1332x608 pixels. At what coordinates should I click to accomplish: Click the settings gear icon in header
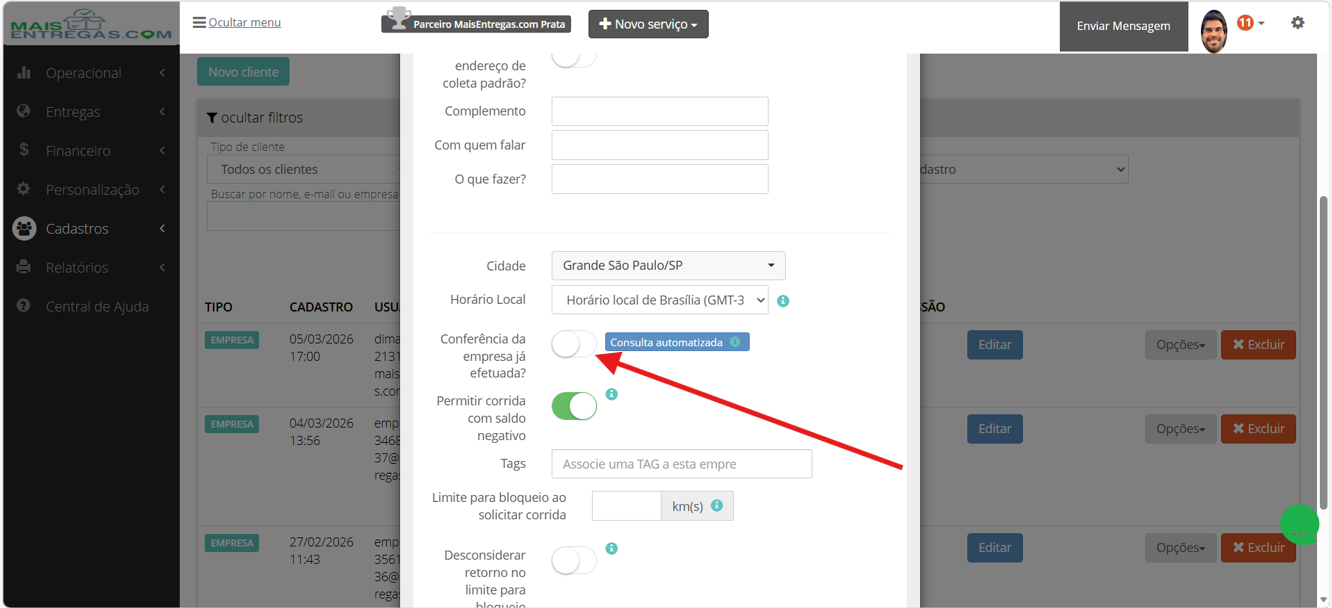[x=1297, y=23]
